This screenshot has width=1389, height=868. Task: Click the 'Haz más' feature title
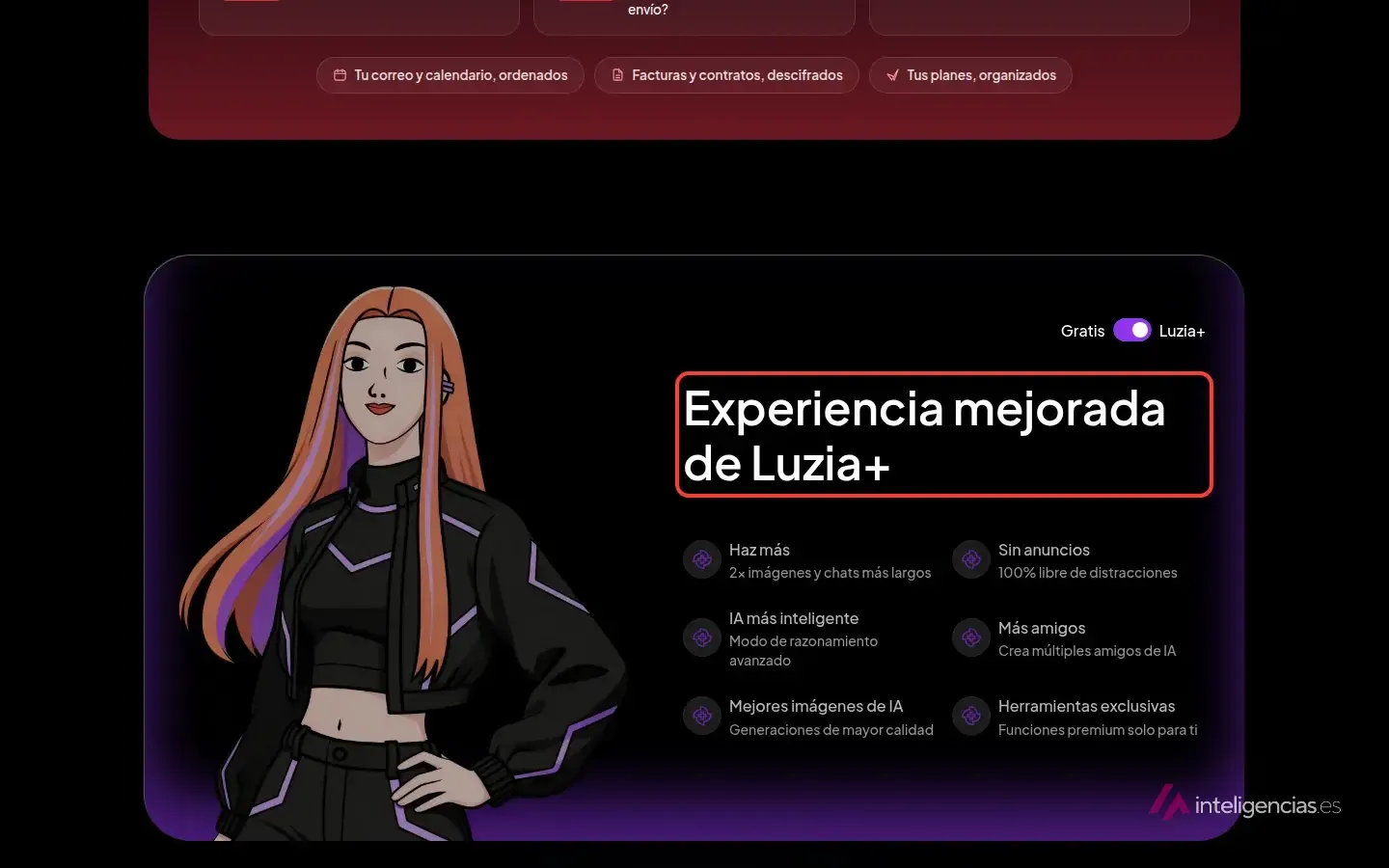pyautogui.click(x=759, y=550)
